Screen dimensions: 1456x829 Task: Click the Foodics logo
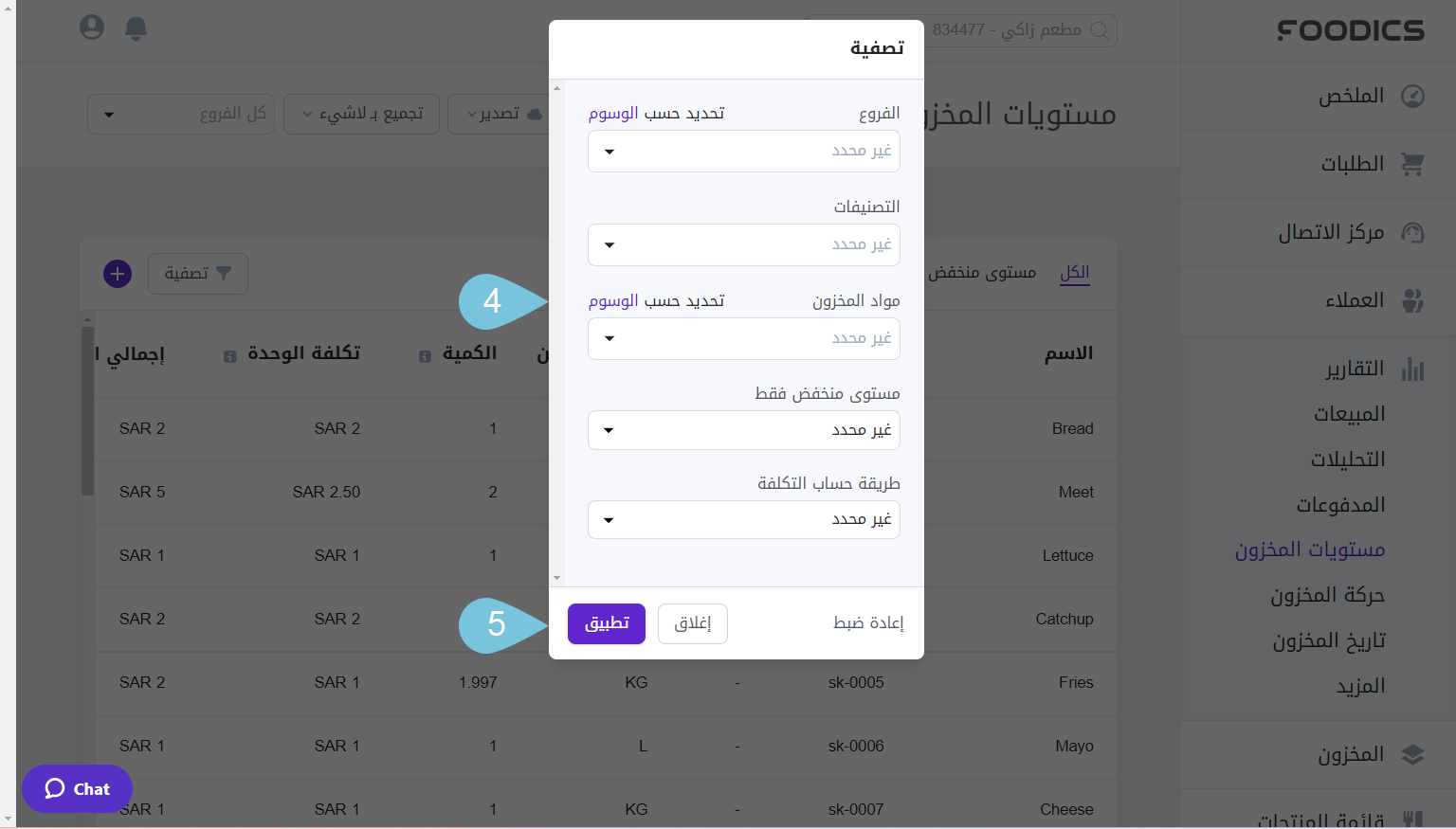coord(1351,30)
